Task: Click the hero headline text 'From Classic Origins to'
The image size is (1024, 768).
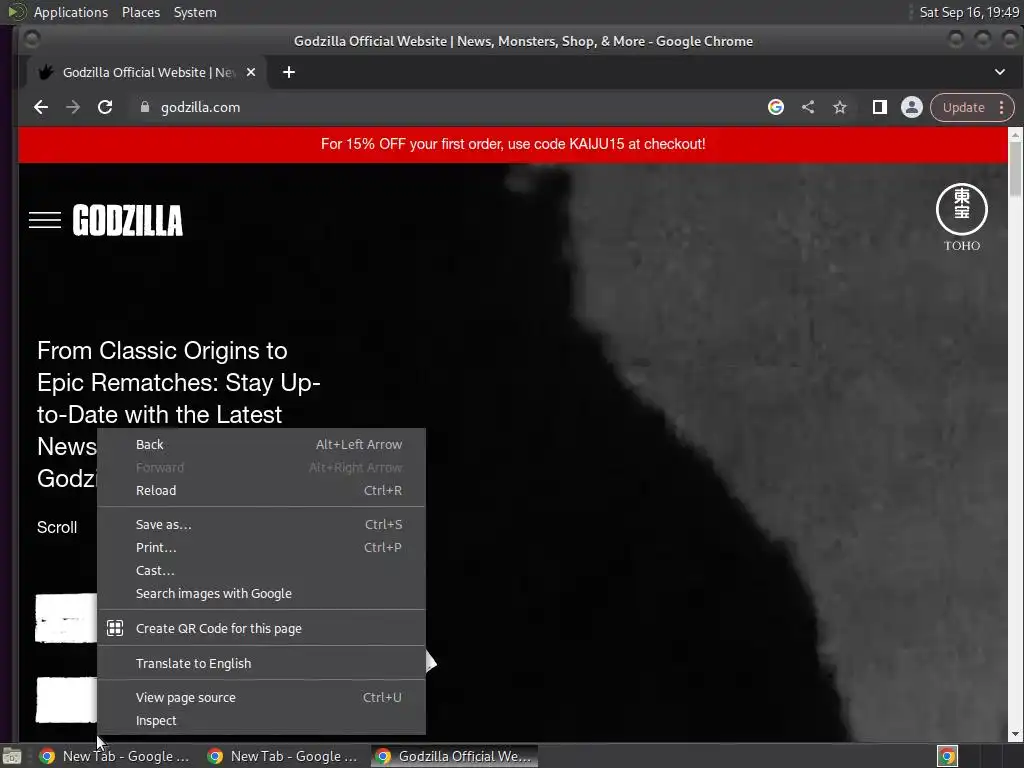Action: [162, 351]
